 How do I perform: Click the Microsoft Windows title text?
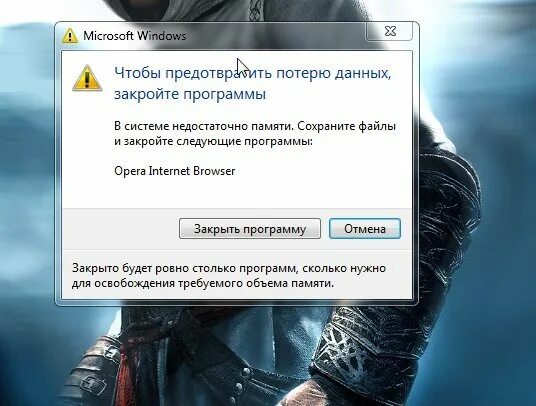pos(135,36)
